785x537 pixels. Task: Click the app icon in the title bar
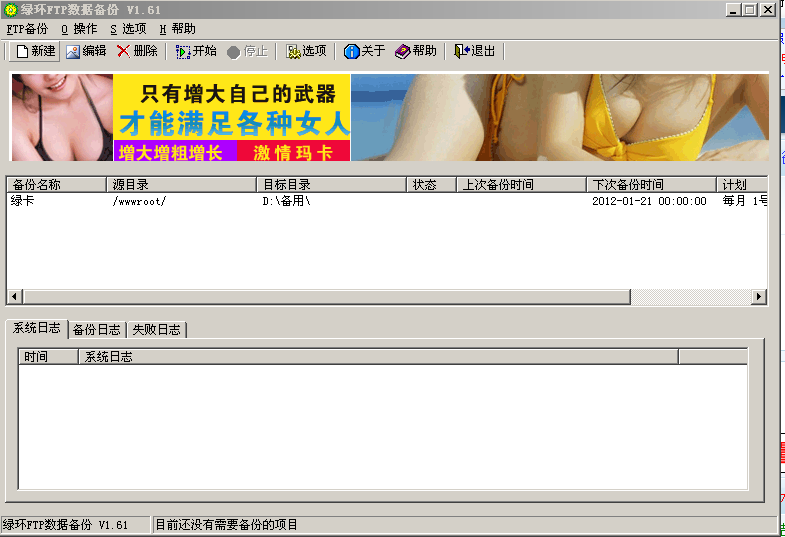(10, 10)
